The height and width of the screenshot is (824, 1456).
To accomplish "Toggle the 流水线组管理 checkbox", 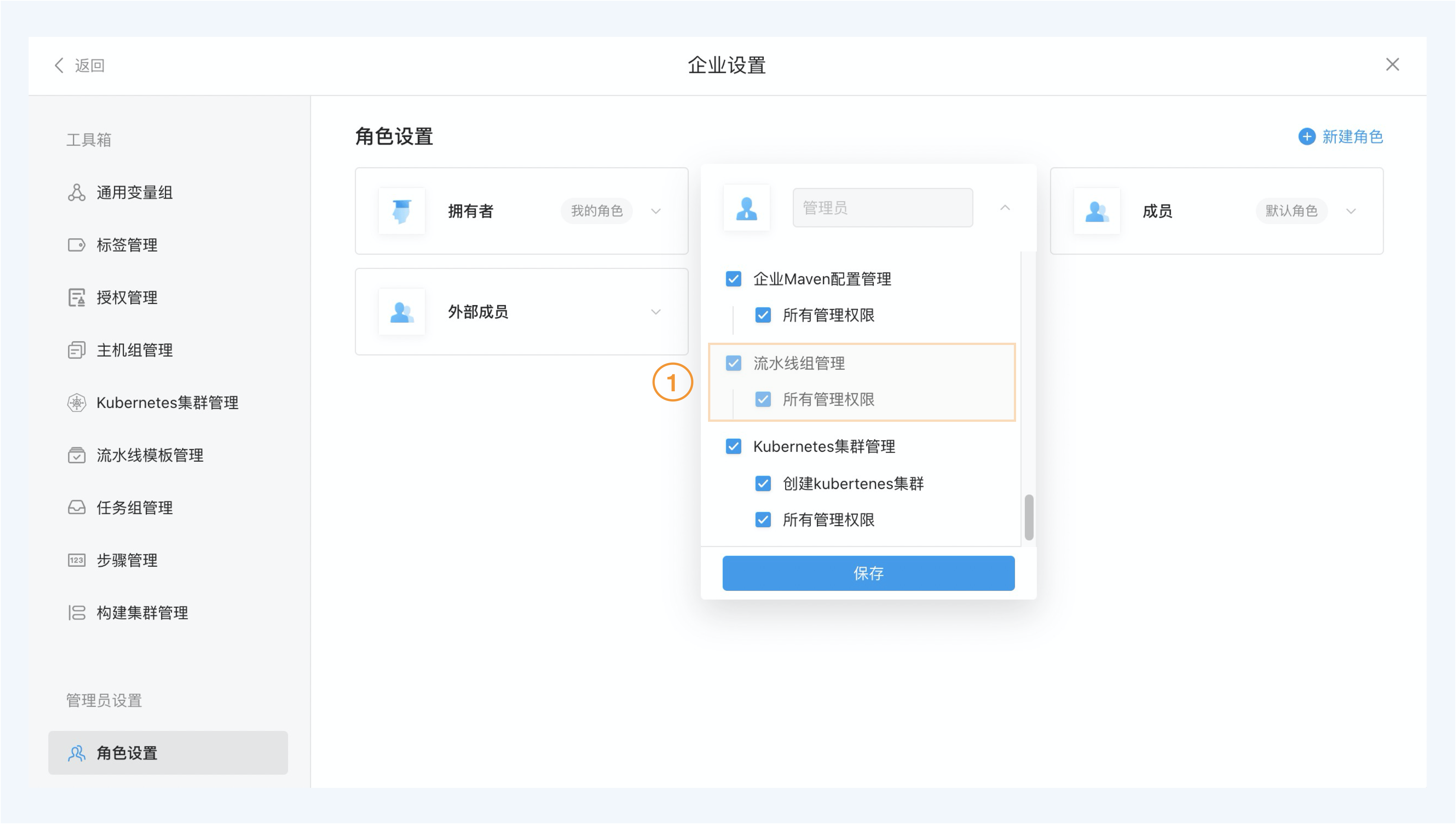I will (733, 363).
